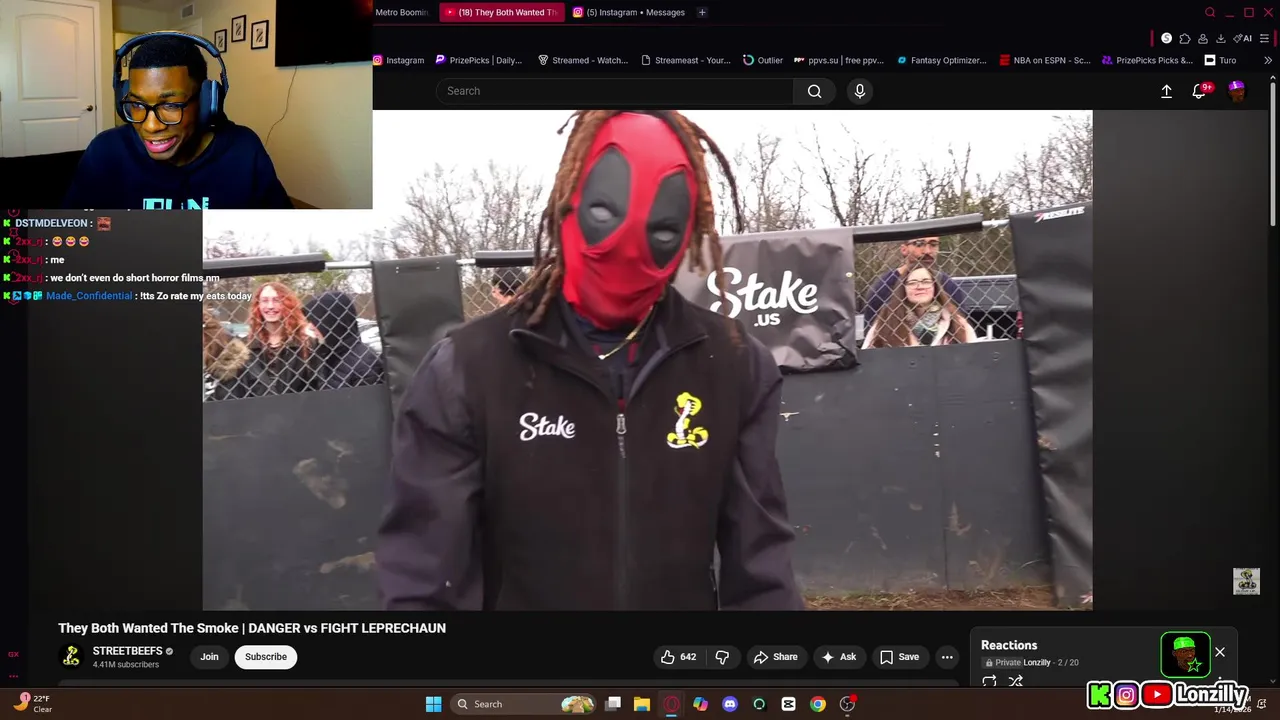Open the S extension icon in toolbar
Screen dimensions: 1280x720
[x=1166, y=38]
